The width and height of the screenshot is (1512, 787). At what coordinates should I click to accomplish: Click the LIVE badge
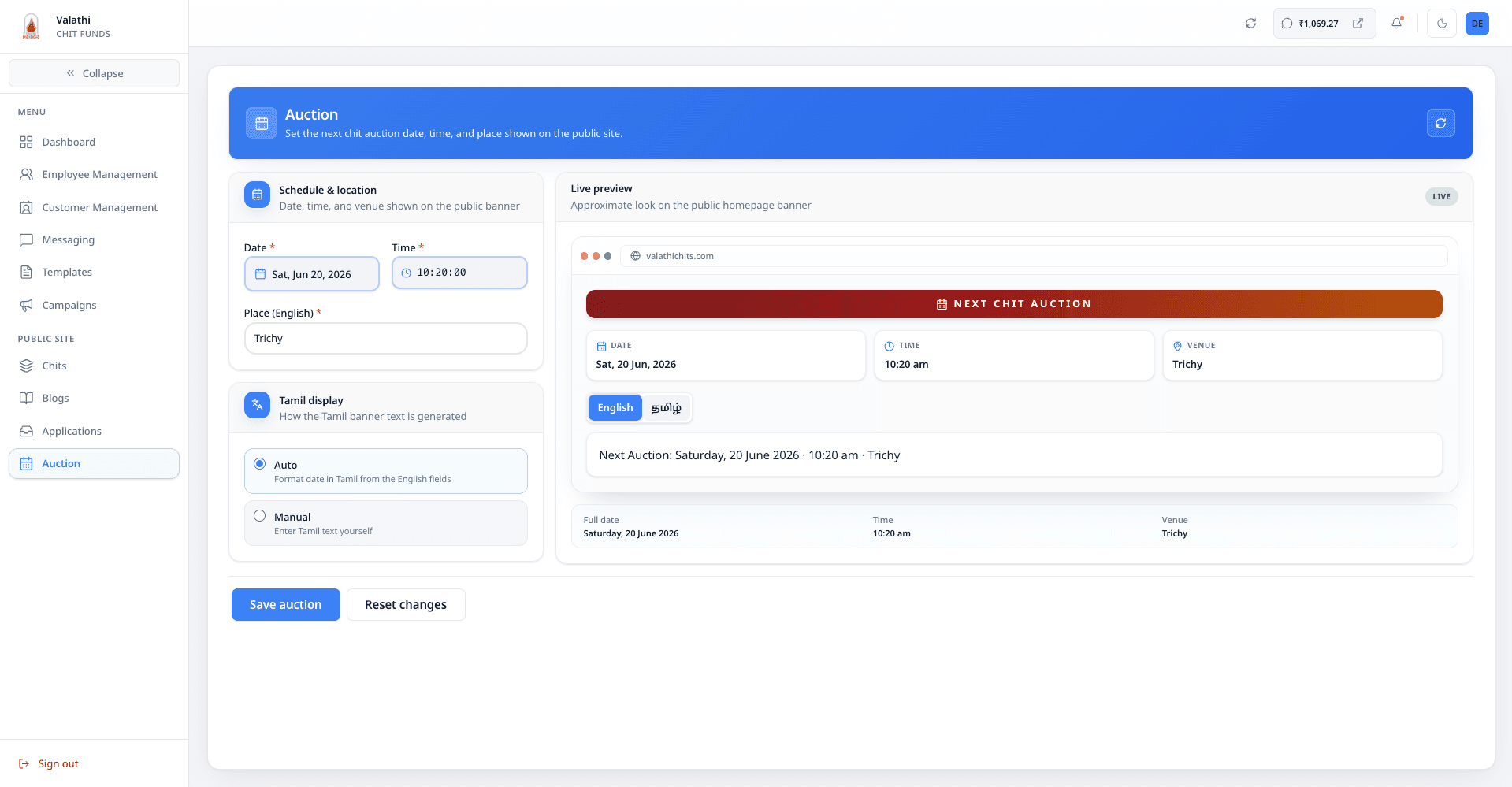1441,196
